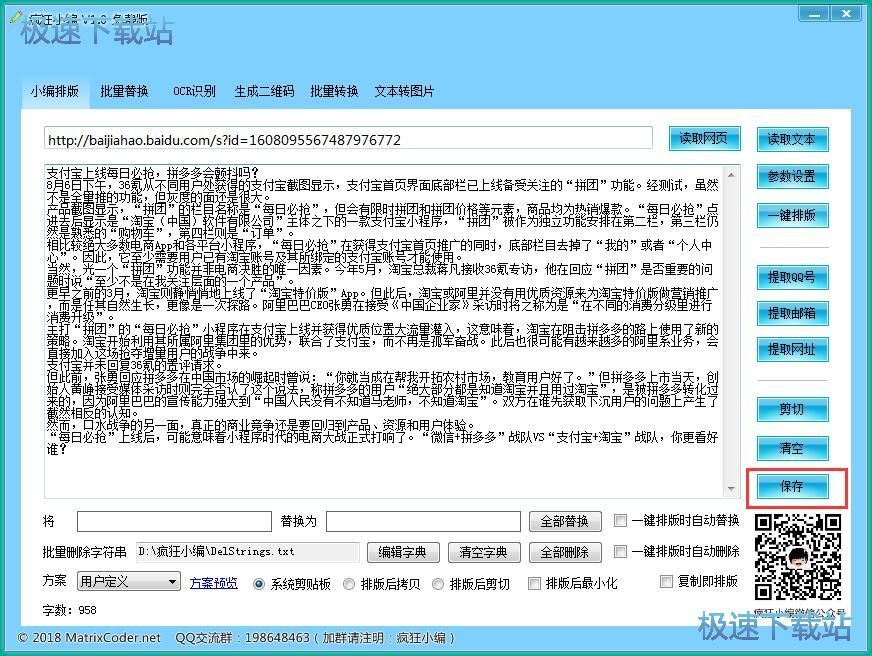Click 提取网址 button
Viewport: 872px width, 656px height.
[792, 350]
